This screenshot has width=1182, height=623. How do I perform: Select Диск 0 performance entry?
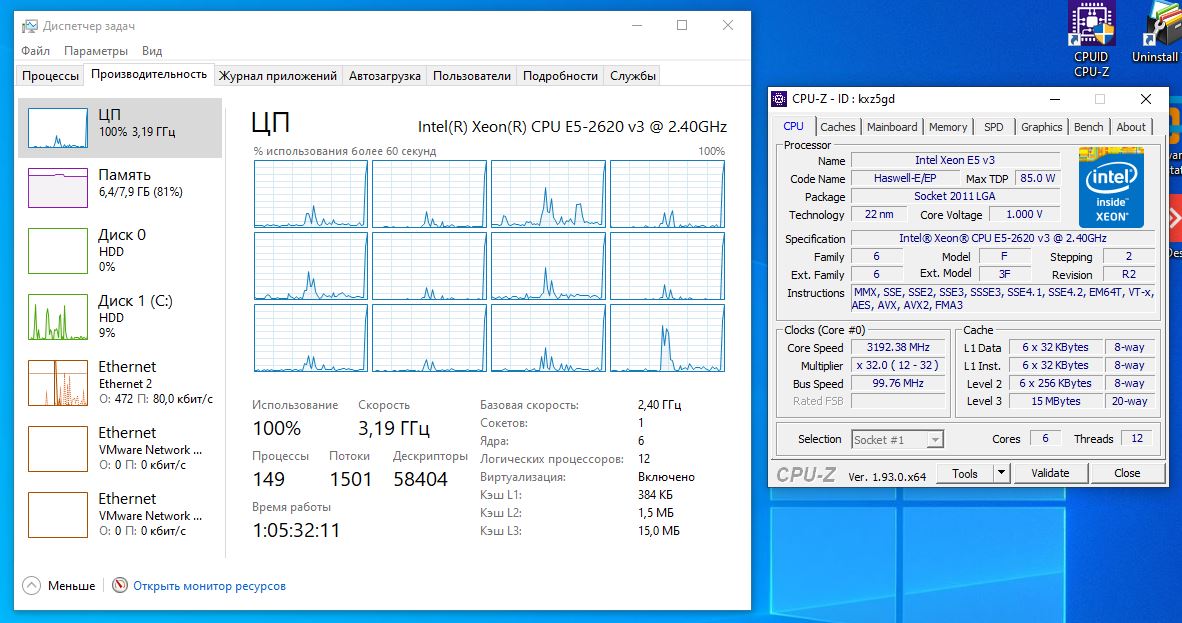121,250
